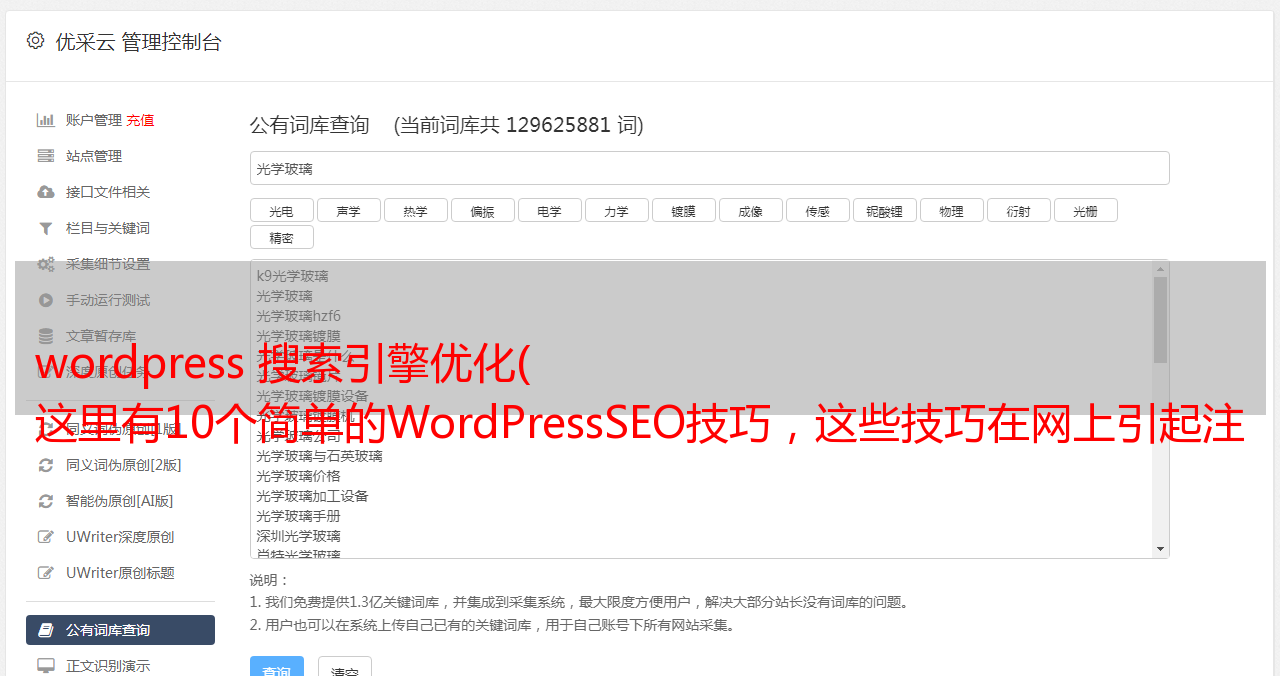
Task: Click the edit icon beside UWriter深度原创
Action: pyautogui.click(x=46, y=537)
